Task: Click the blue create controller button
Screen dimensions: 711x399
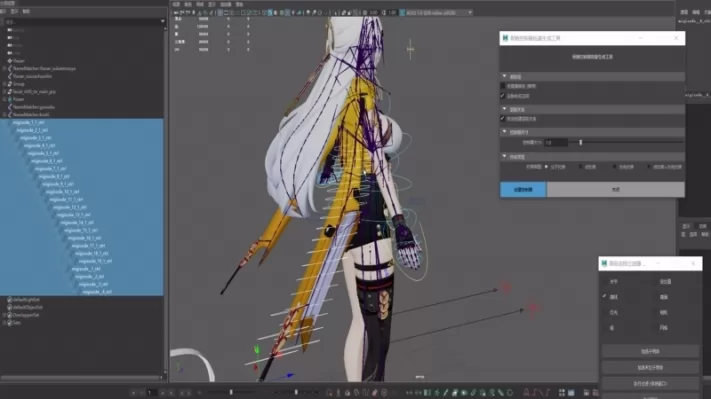Action: [523, 190]
